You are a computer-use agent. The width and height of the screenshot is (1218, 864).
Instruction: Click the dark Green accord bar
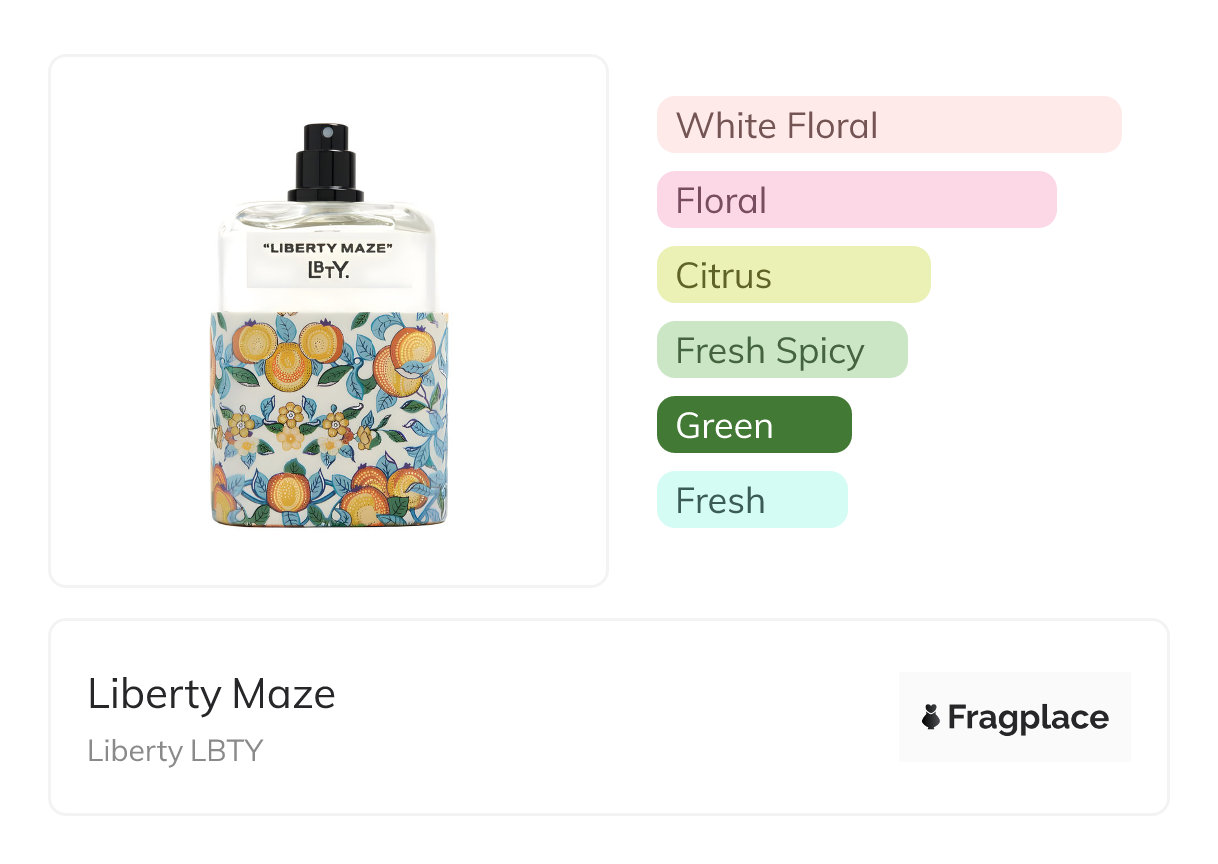tap(753, 425)
